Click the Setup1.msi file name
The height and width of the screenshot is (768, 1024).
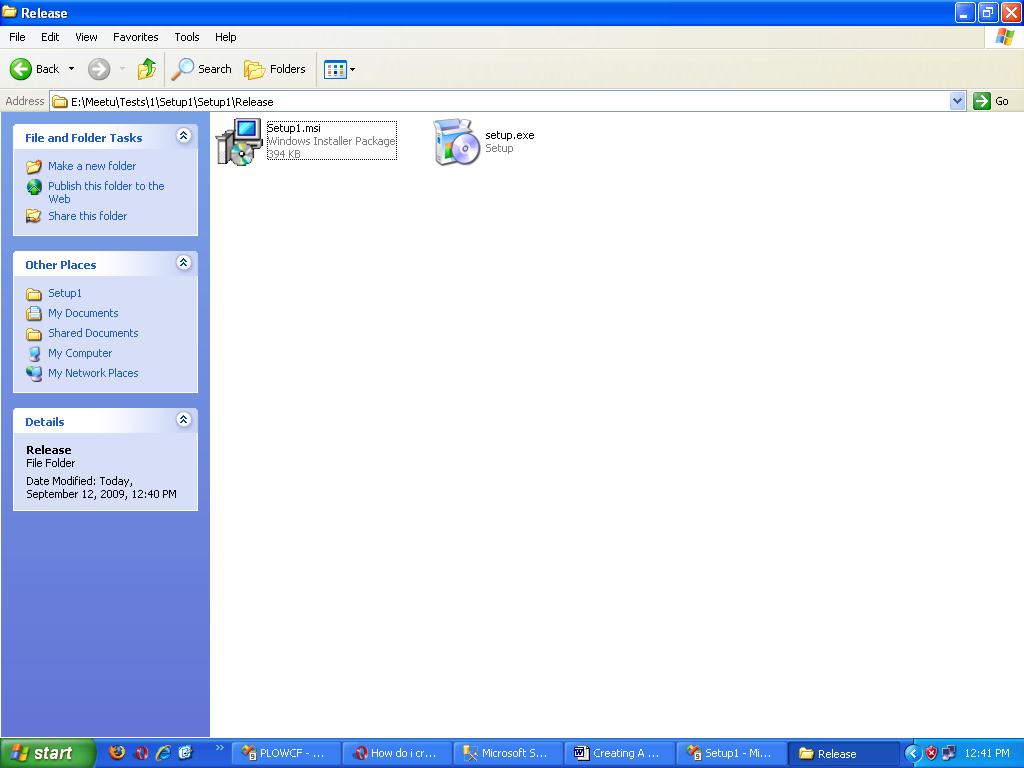293,128
